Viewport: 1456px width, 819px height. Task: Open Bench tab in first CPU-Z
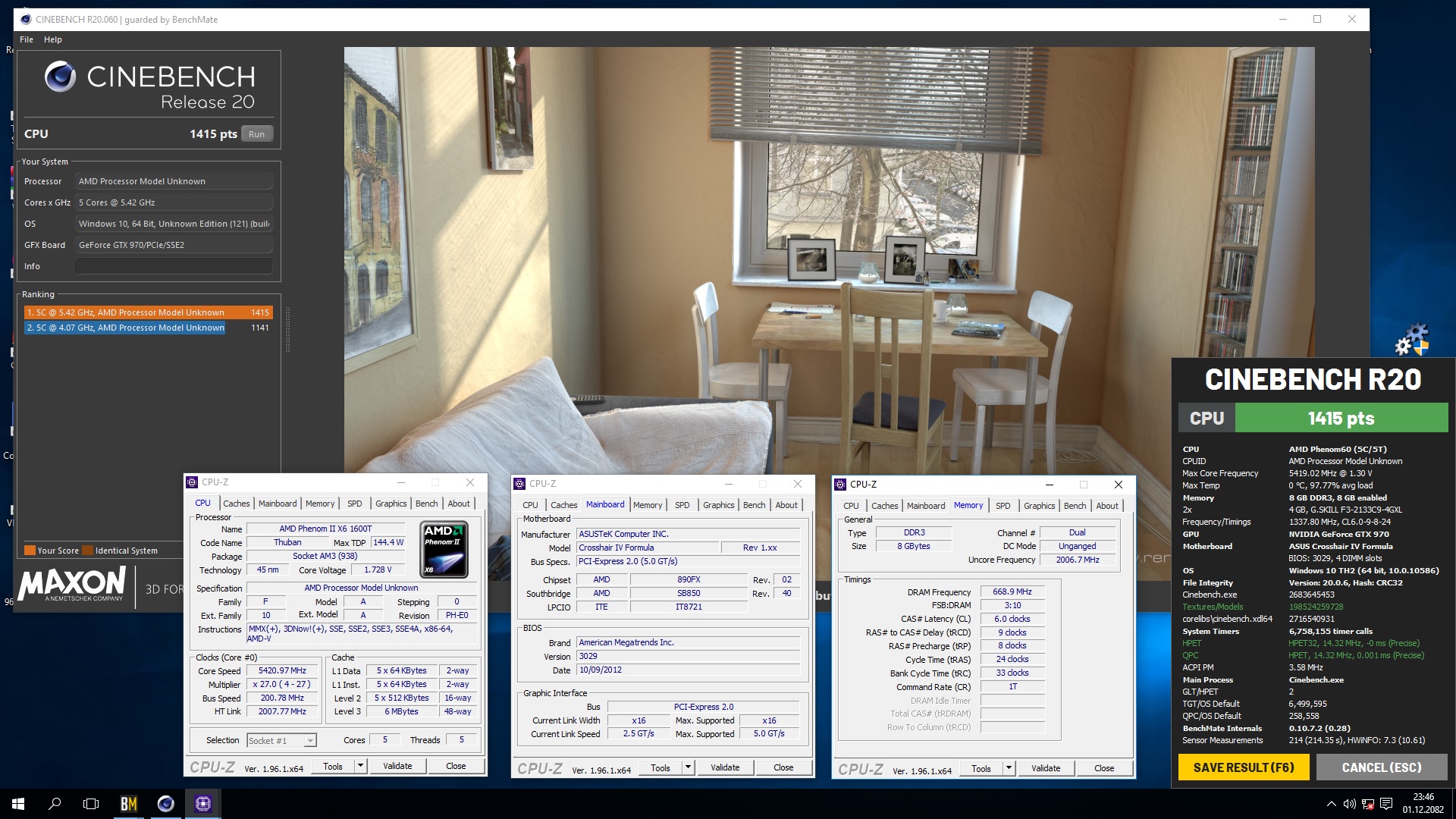point(426,504)
